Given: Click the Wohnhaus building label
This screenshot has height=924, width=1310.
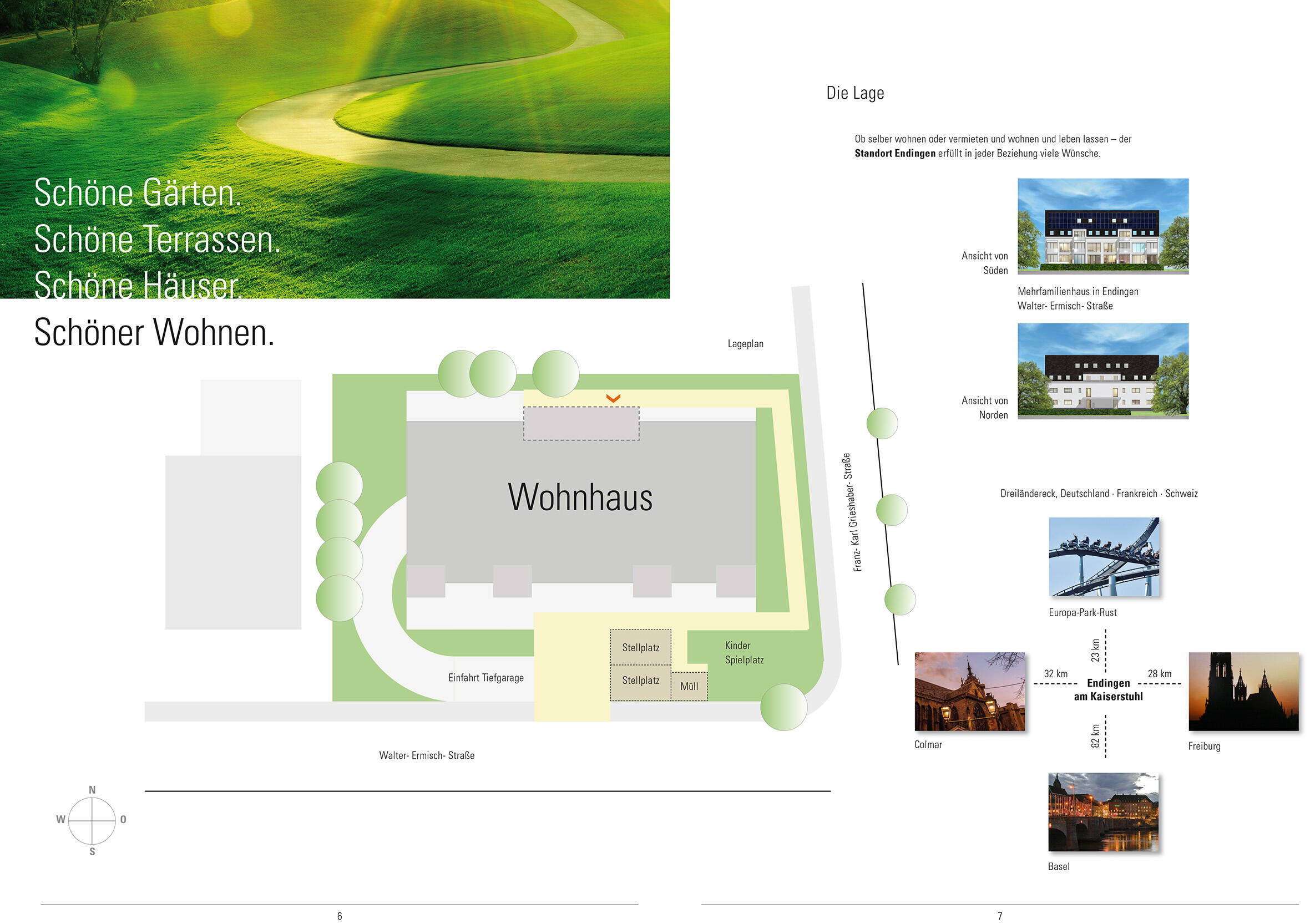Looking at the screenshot, I should pyautogui.click(x=580, y=497).
